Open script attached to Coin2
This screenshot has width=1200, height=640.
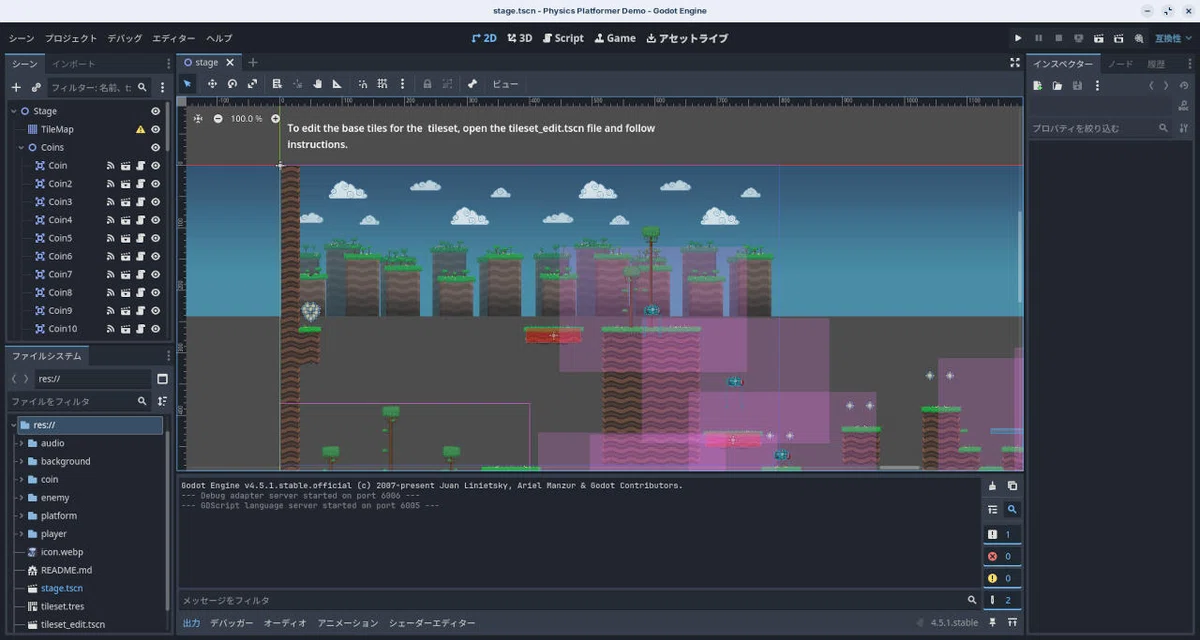(141, 184)
